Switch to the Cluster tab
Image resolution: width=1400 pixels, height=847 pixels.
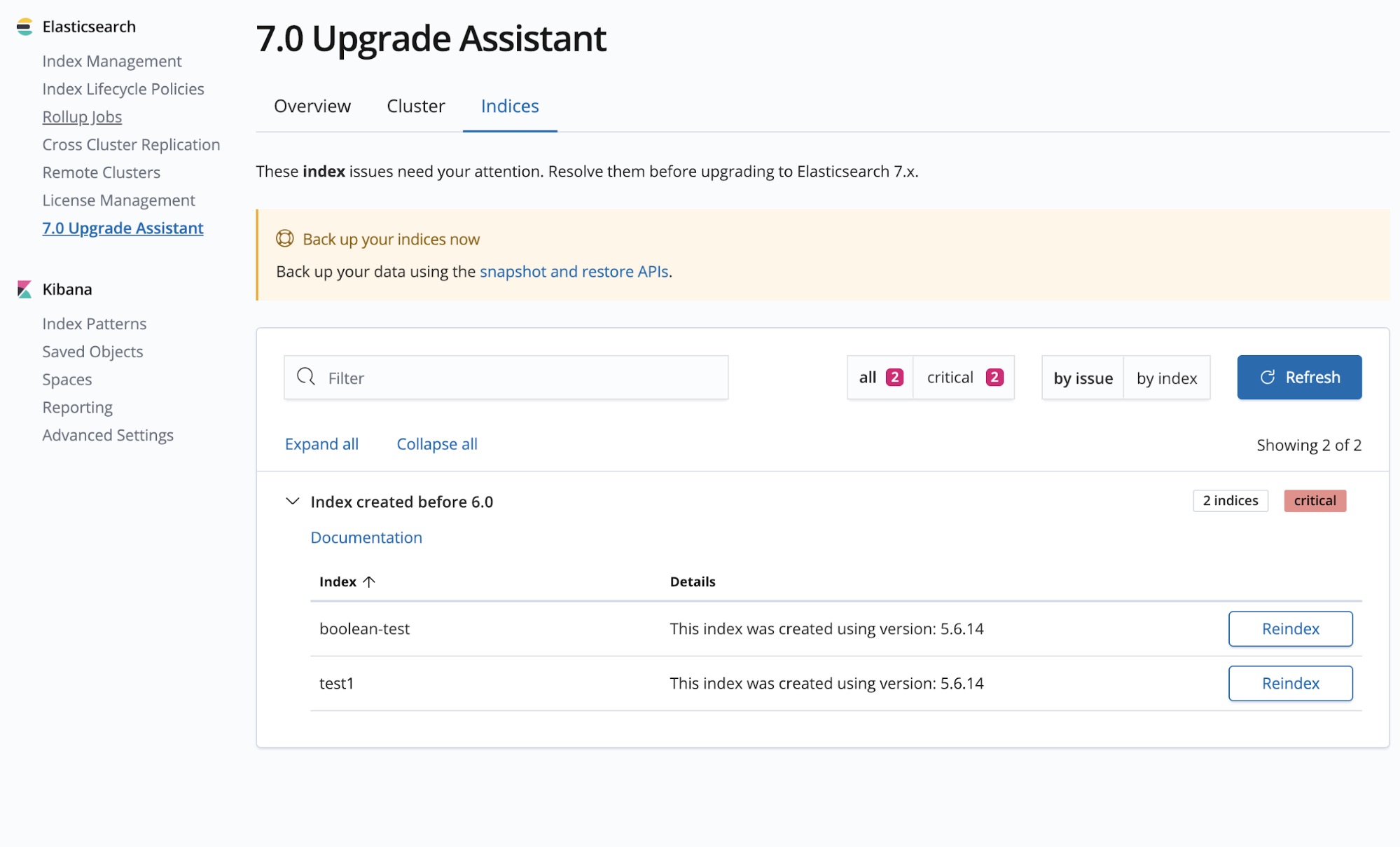[416, 105]
